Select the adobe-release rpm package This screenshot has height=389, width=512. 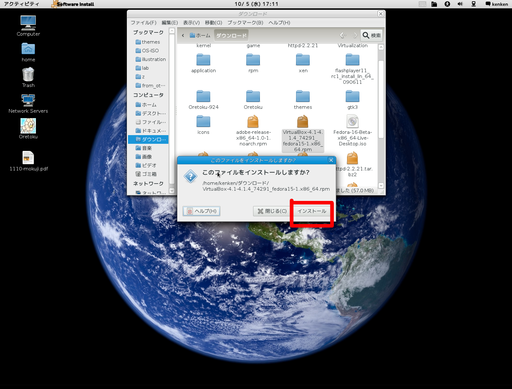click(253, 131)
